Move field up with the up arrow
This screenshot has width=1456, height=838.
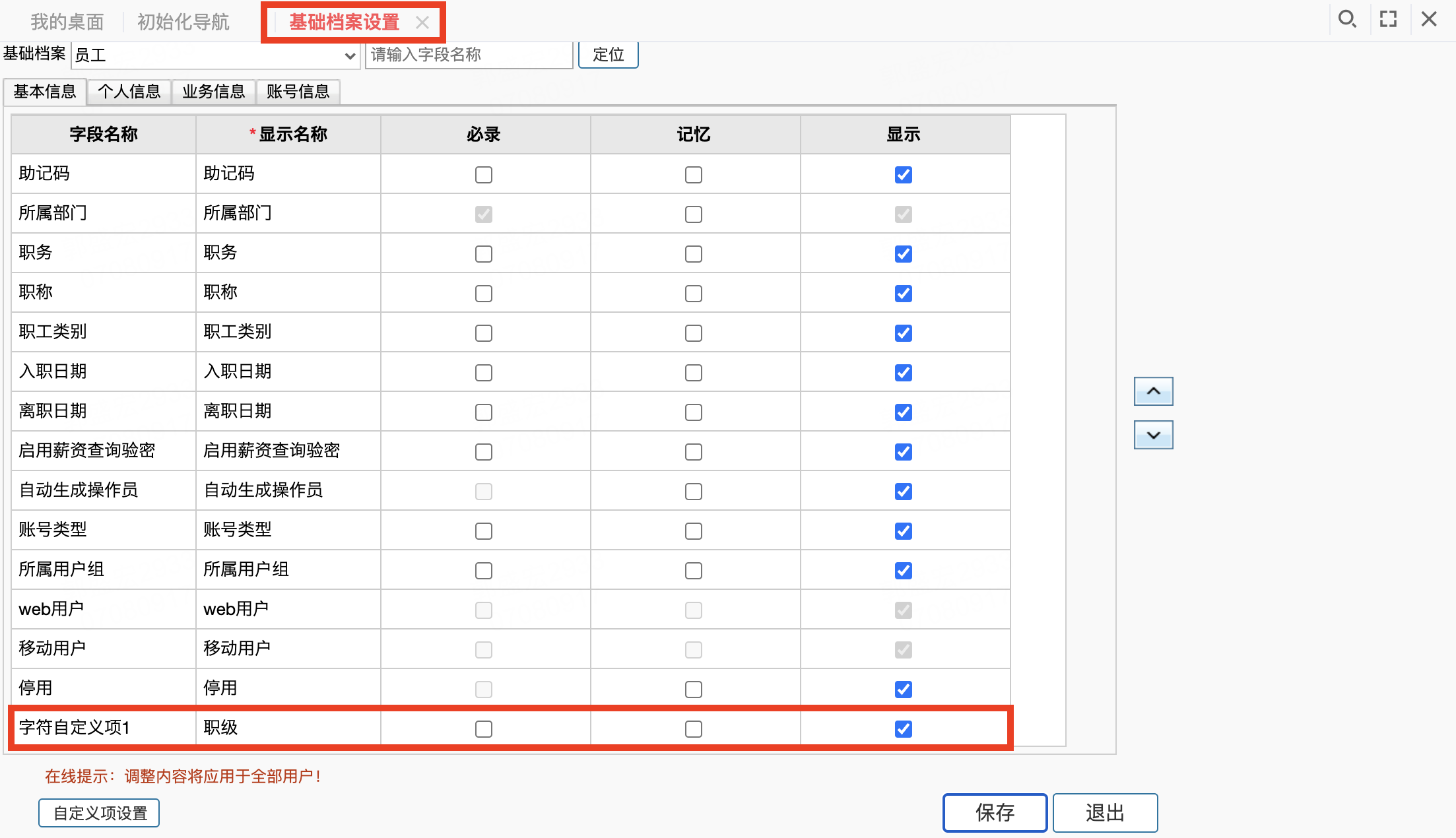pos(1153,391)
